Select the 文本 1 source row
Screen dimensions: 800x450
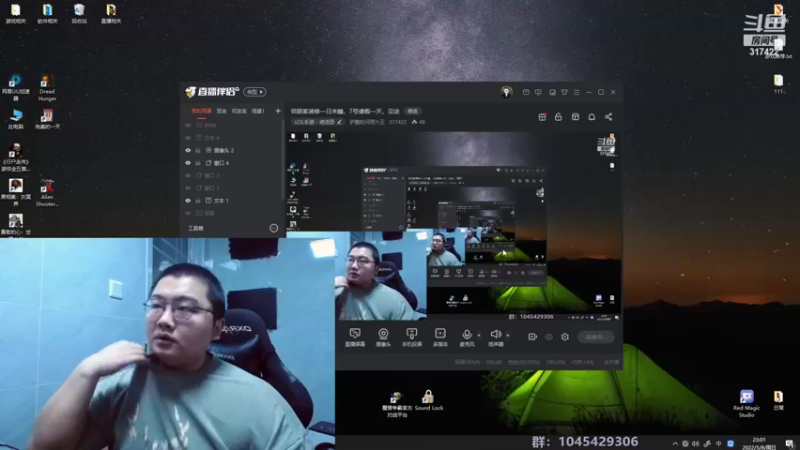pyautogui.click(x=232, y=201)
